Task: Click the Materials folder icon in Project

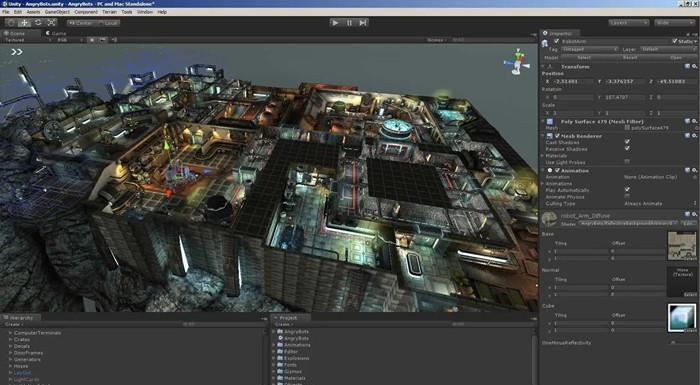Action: click(280, 378)
